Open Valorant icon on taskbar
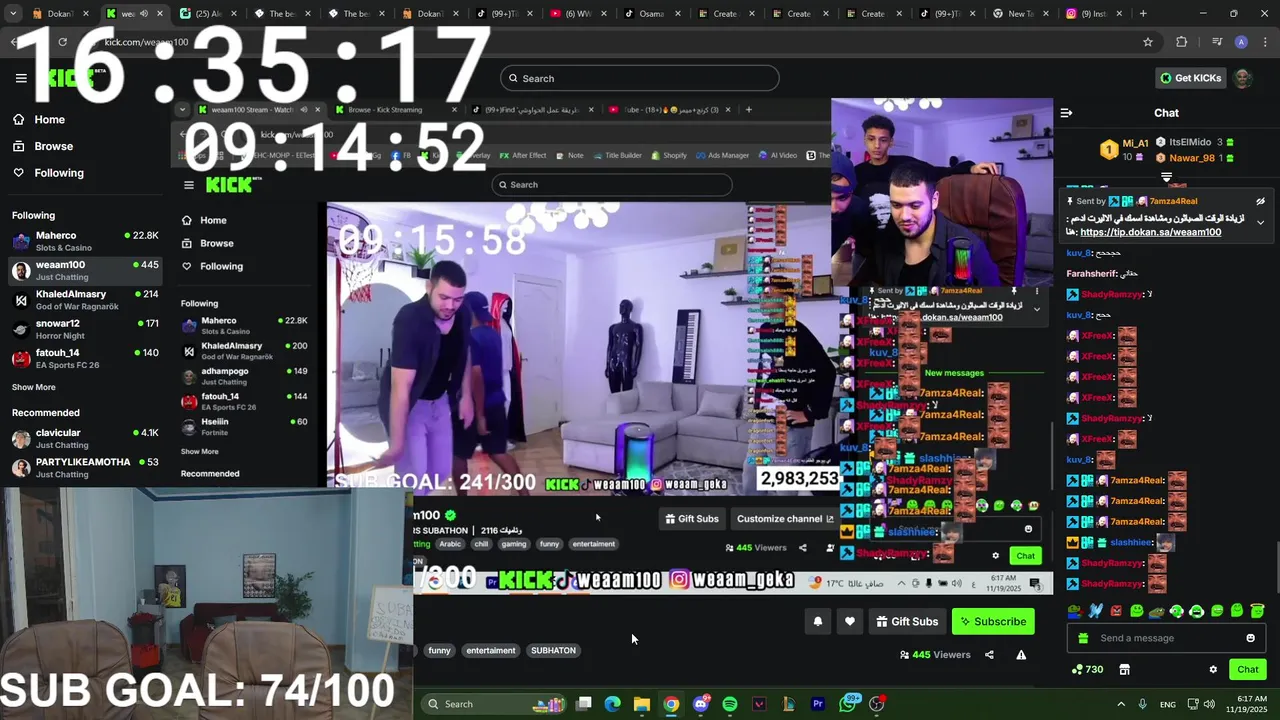 pyautogui.click(x=759, y=704)
